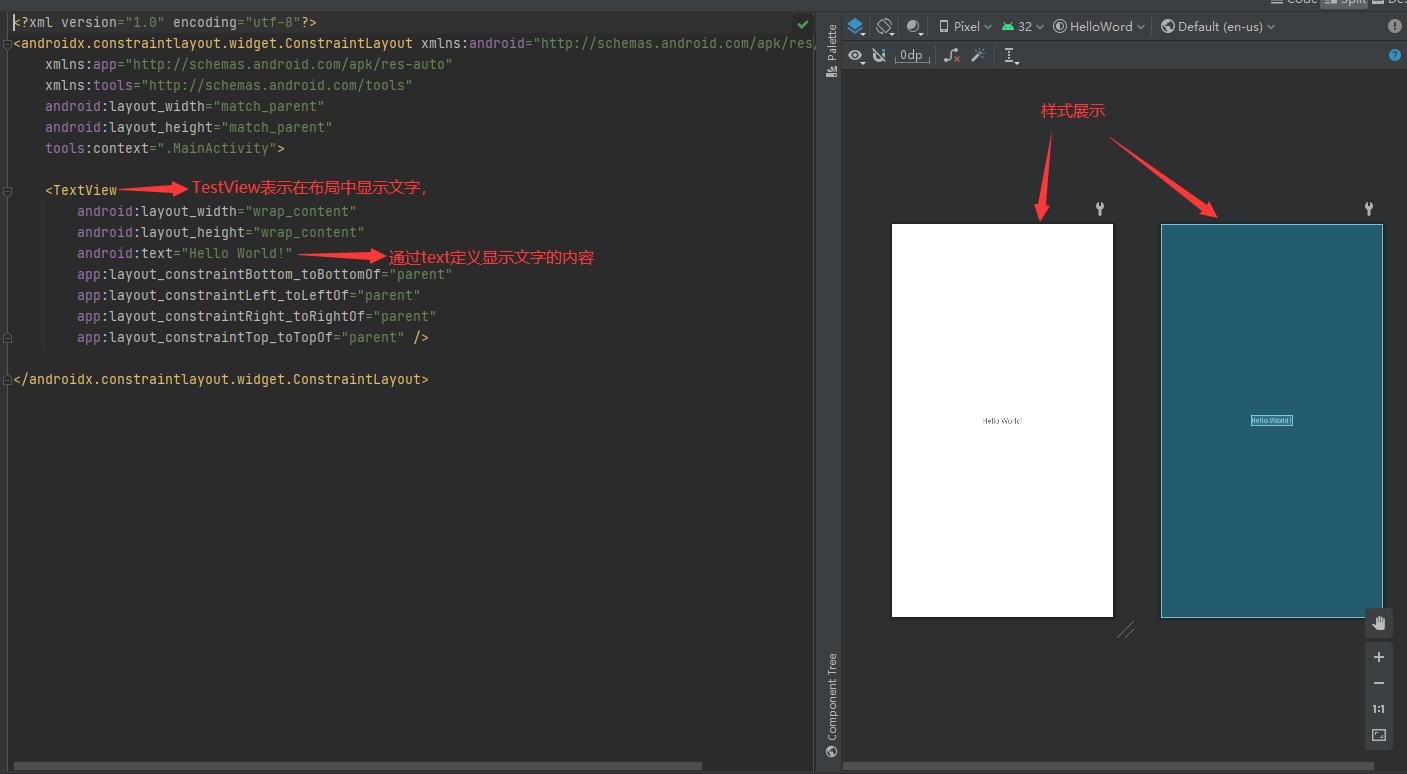Click the clear all constraints icon
The width and height of the screenshot is (1407, 774).
pyautogui.click(x=952, y=56)
